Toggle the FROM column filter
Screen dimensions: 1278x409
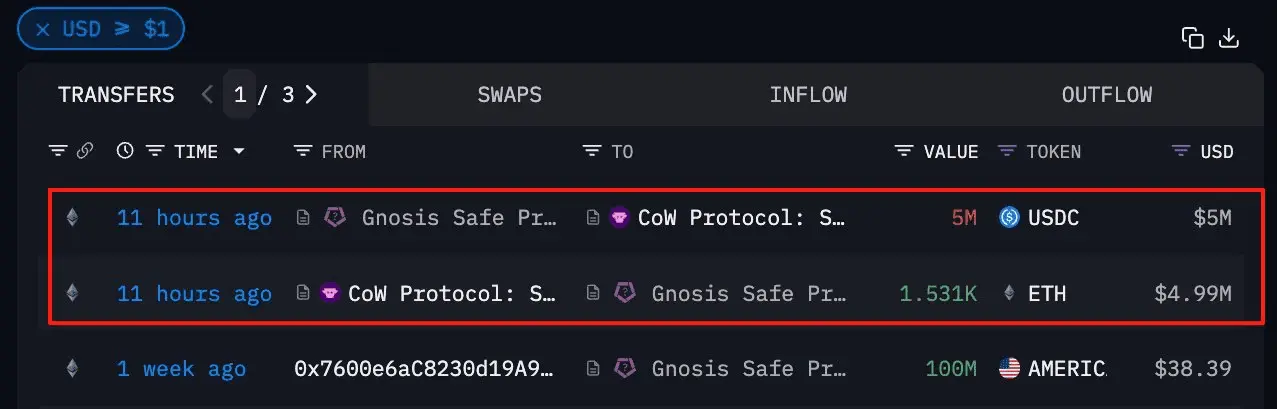click(303, 151)
